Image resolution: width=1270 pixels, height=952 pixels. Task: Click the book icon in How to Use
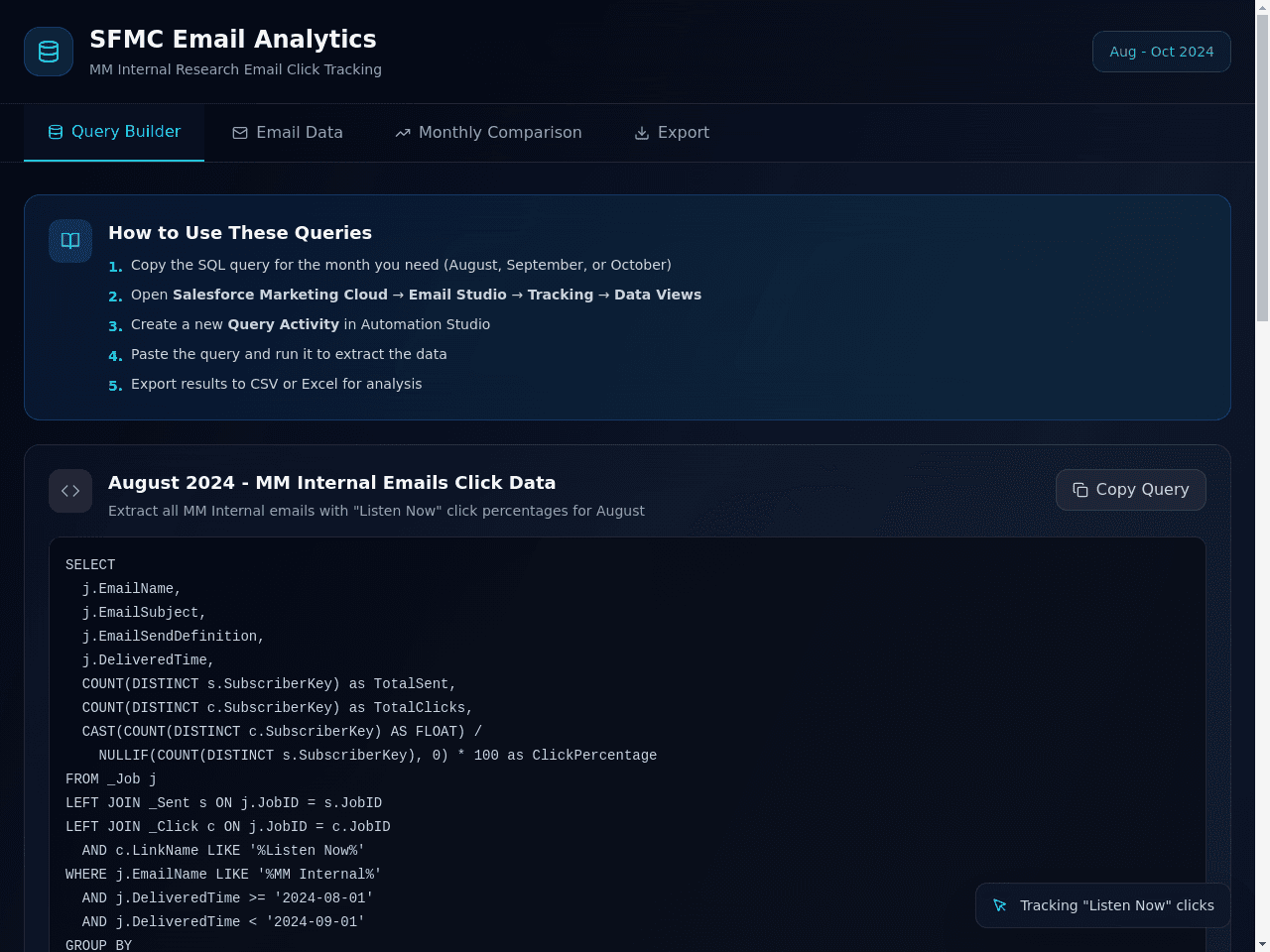point(70,241)
